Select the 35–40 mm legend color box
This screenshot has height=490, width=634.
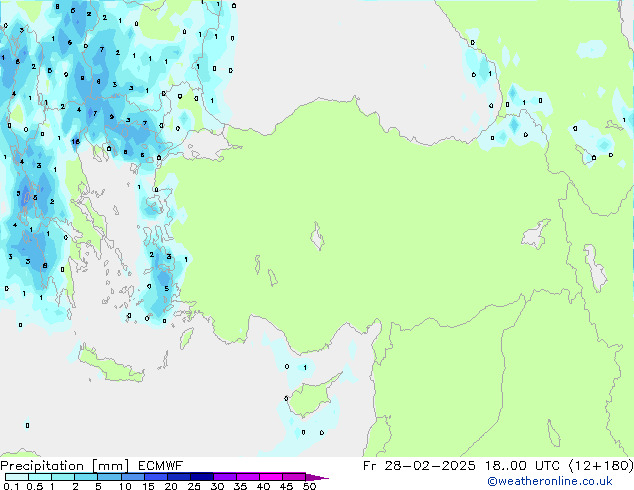pos(248,477)
